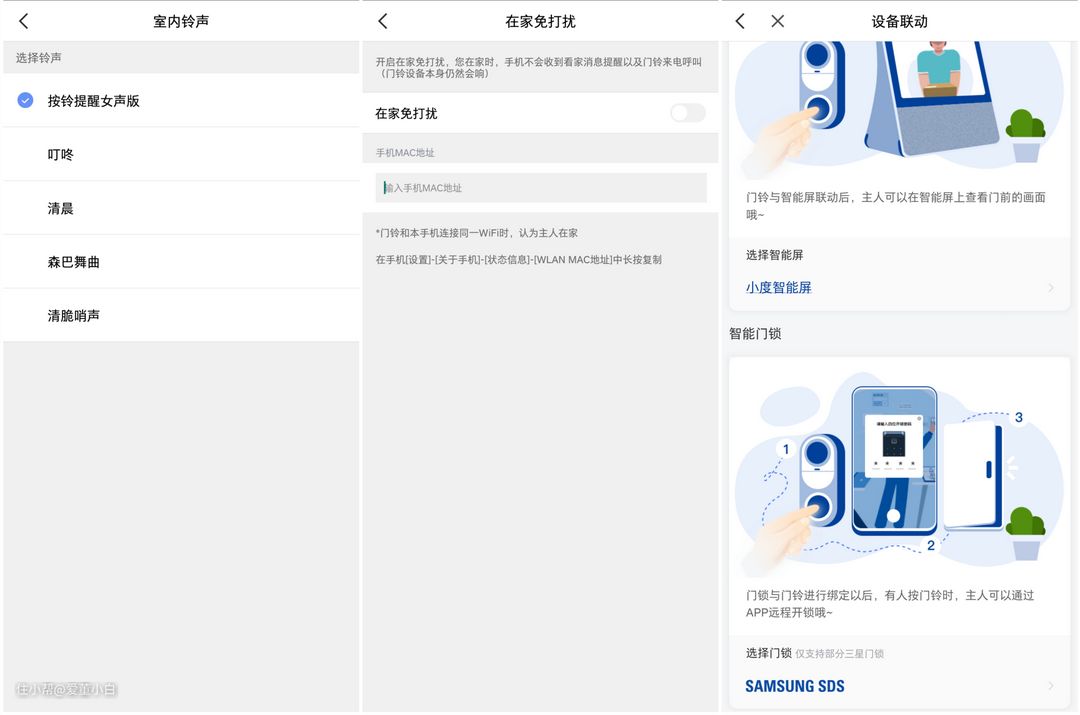
Task: Choose the 清晨 ringtone
Action: pos(61,208)
